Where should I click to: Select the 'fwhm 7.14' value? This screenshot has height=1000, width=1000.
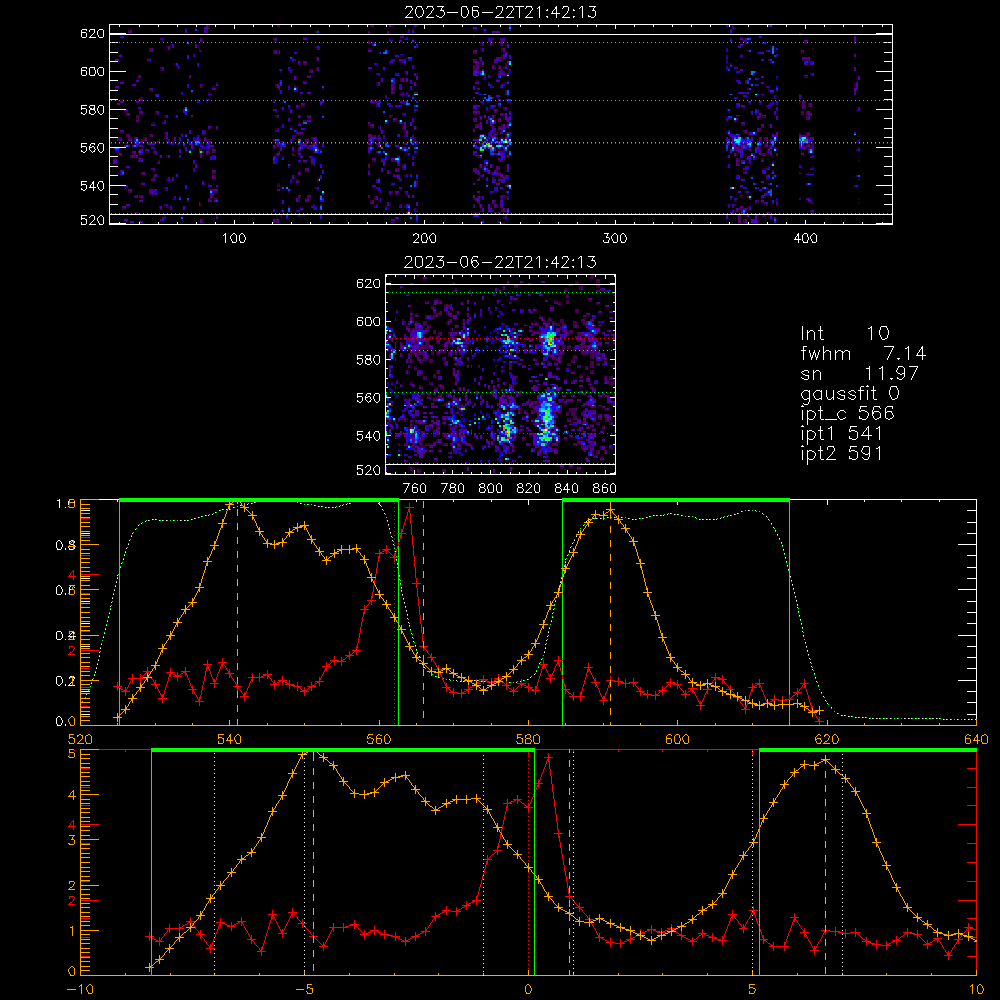tap(863, 353)
